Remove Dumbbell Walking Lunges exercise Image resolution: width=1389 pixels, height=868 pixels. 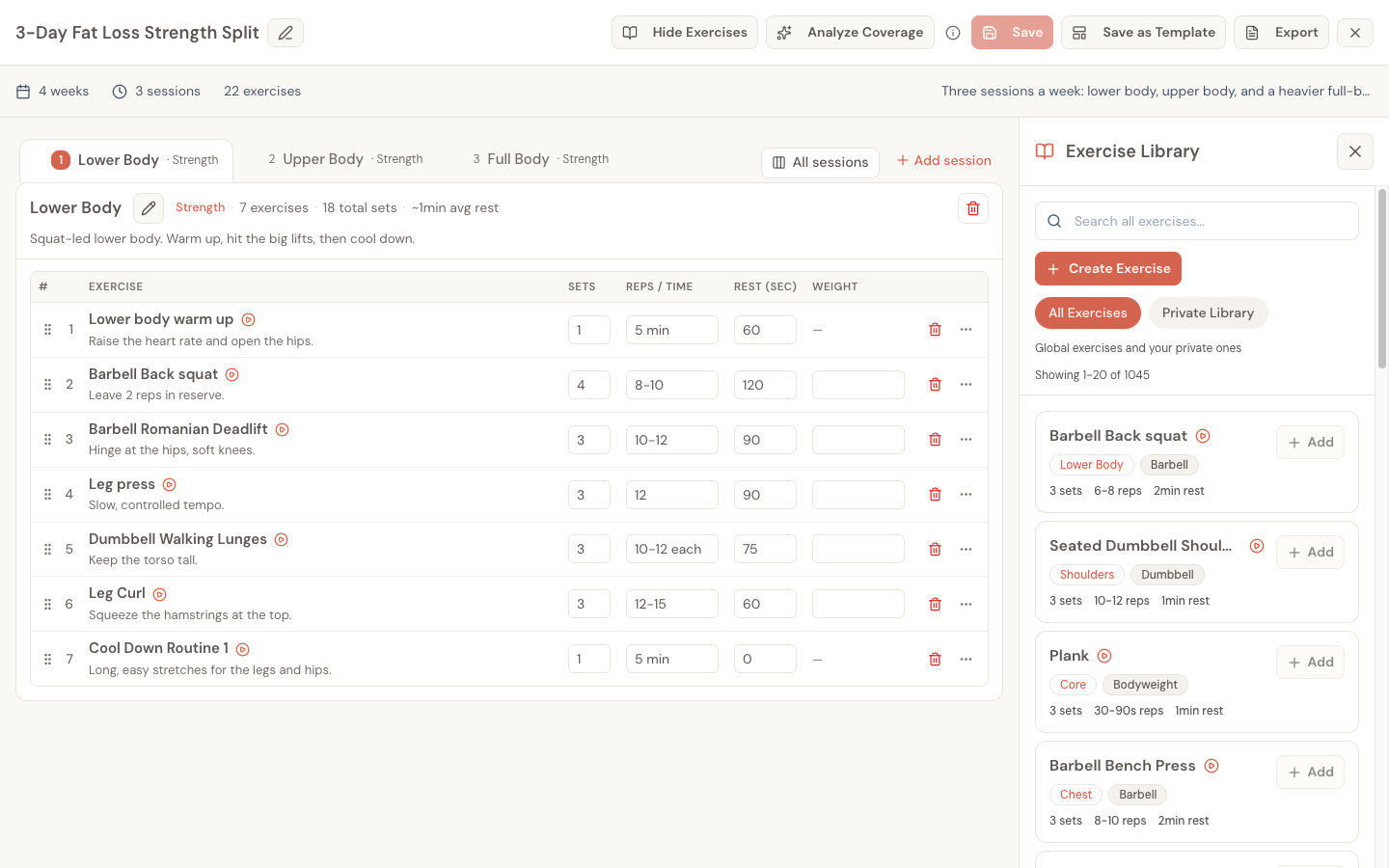935,549
